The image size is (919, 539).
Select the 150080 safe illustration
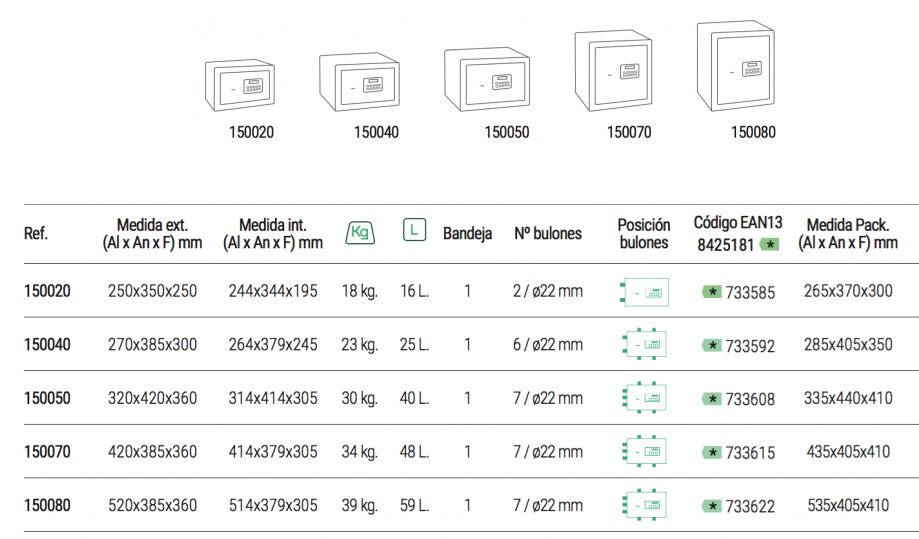pos(736,66)
